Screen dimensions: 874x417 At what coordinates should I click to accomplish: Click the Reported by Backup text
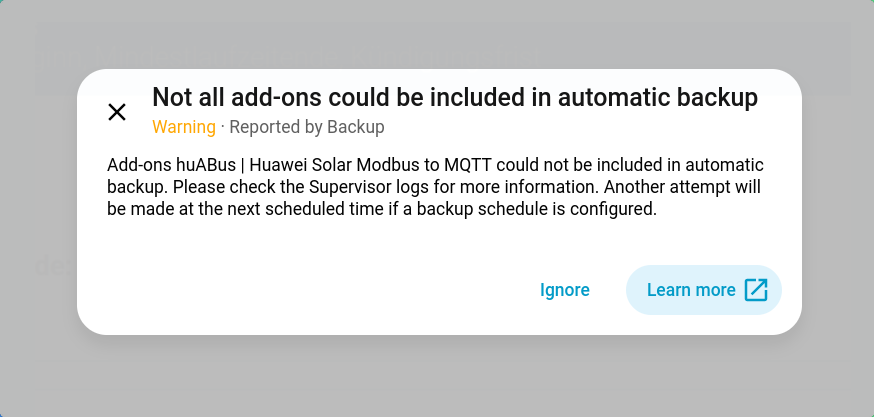[307, 127]
